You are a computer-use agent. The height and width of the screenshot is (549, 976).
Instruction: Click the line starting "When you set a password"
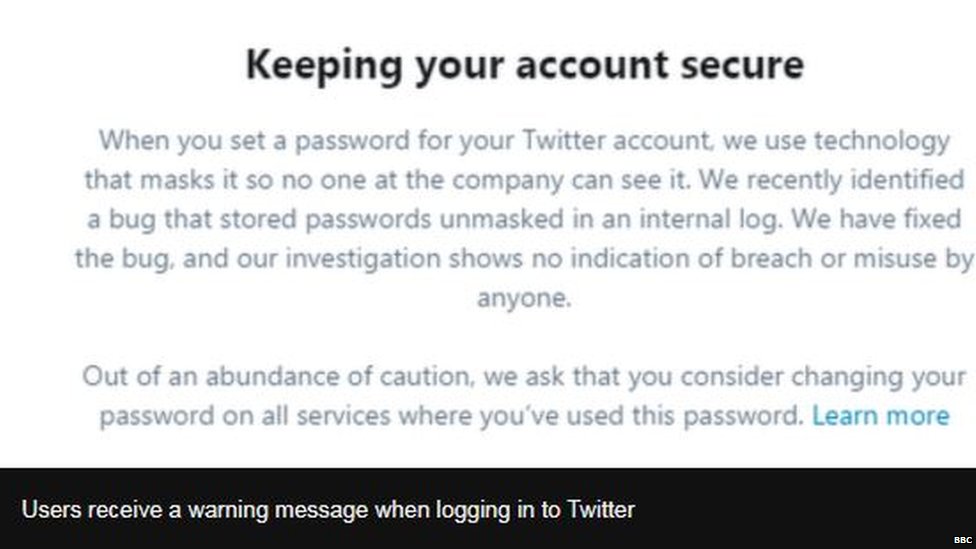pos(523,141)
